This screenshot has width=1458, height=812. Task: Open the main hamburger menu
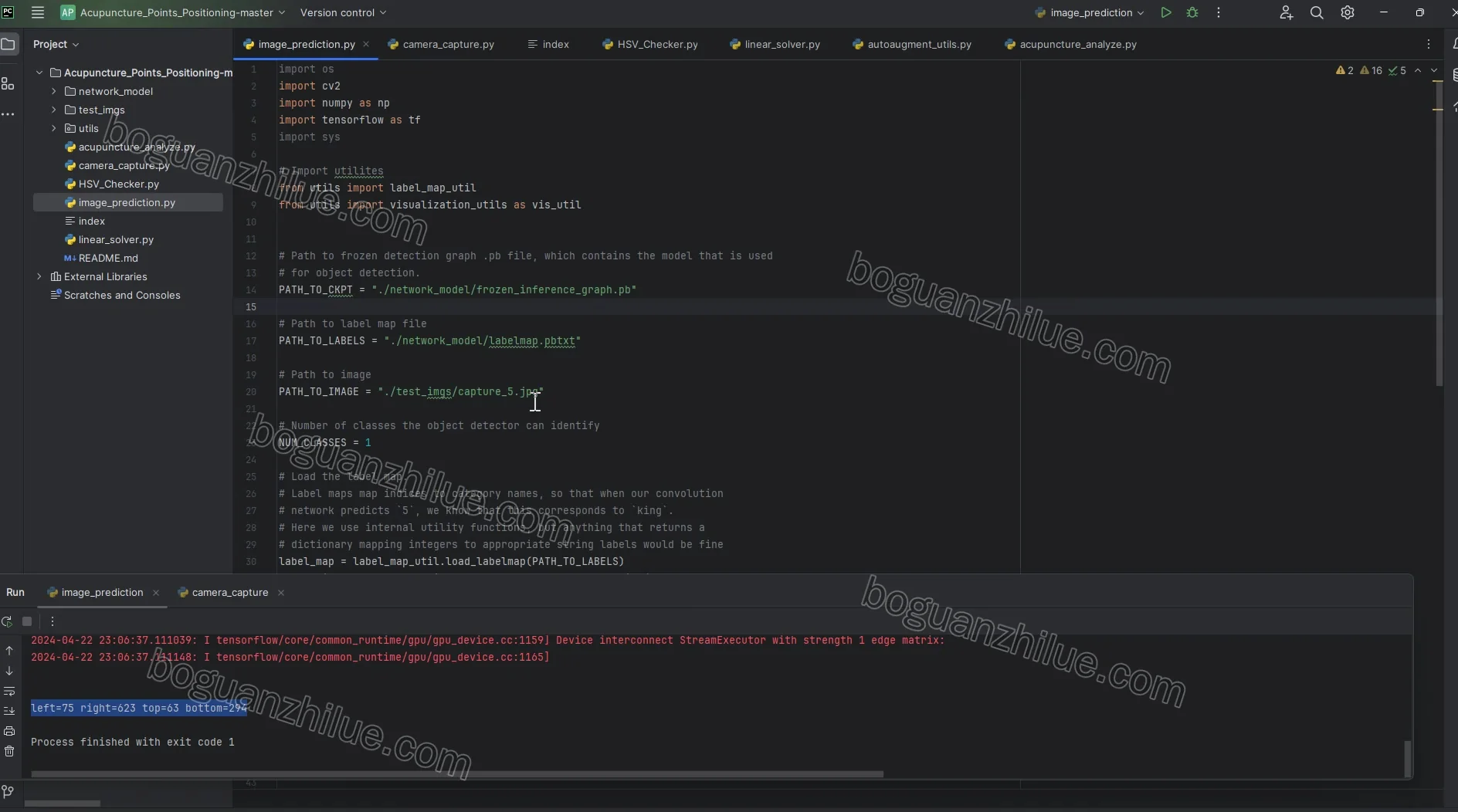click(37, 12)
